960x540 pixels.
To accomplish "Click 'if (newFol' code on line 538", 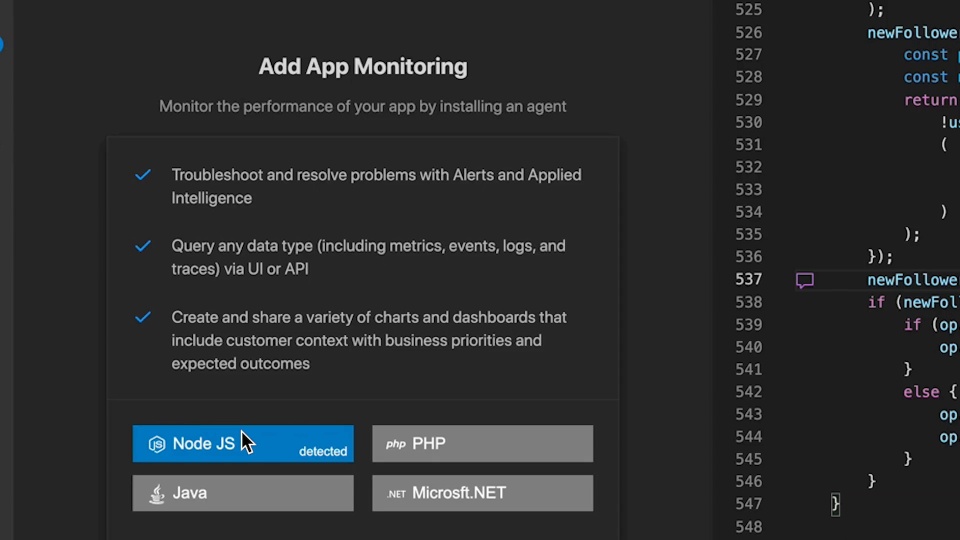I will (x=912, y=302).
